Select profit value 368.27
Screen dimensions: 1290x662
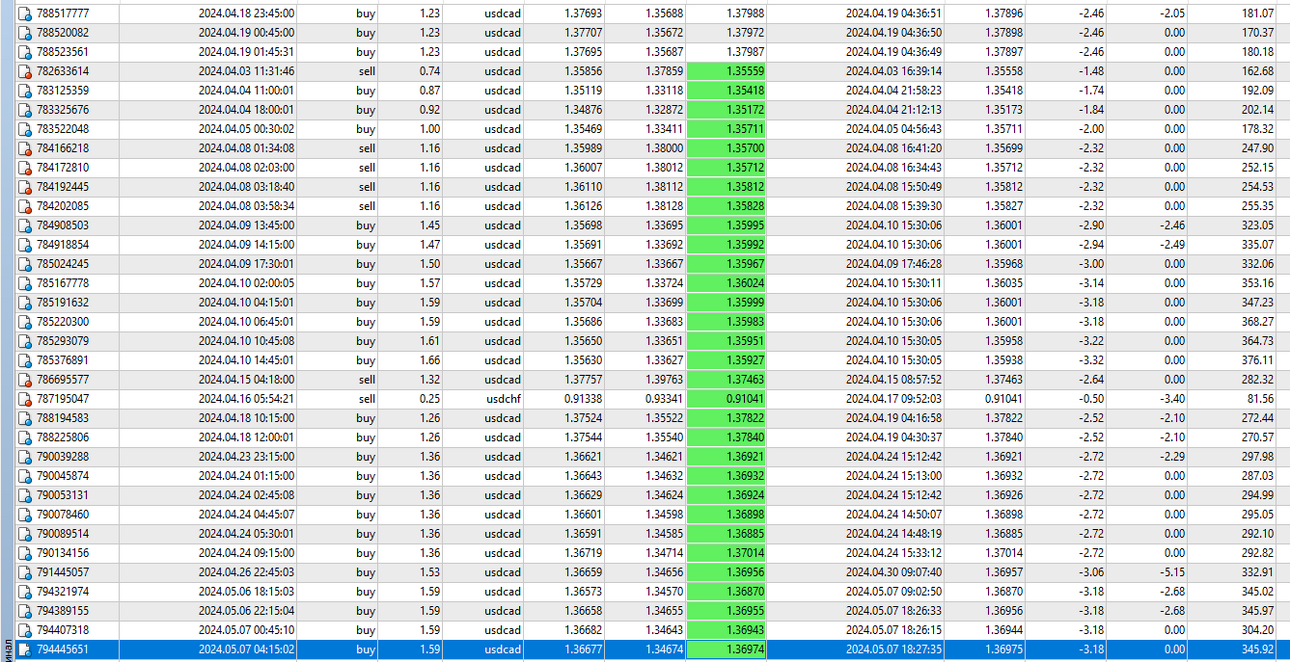pyautogui.click(x=1257, y=321)
